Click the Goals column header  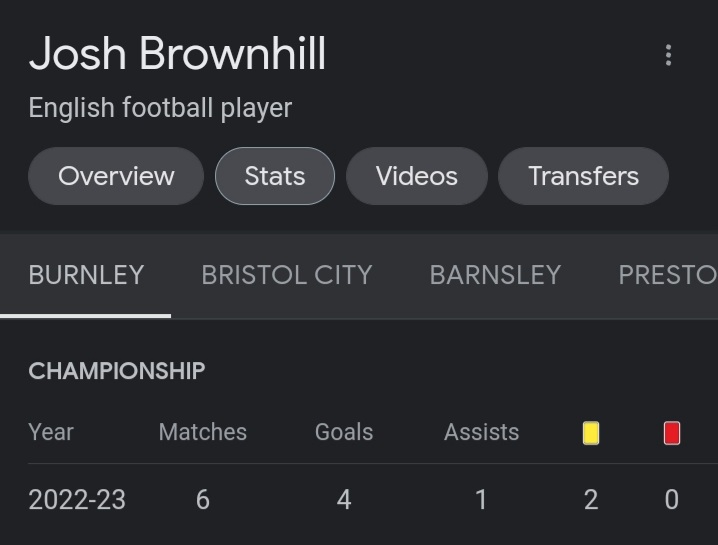click(344, 432)
